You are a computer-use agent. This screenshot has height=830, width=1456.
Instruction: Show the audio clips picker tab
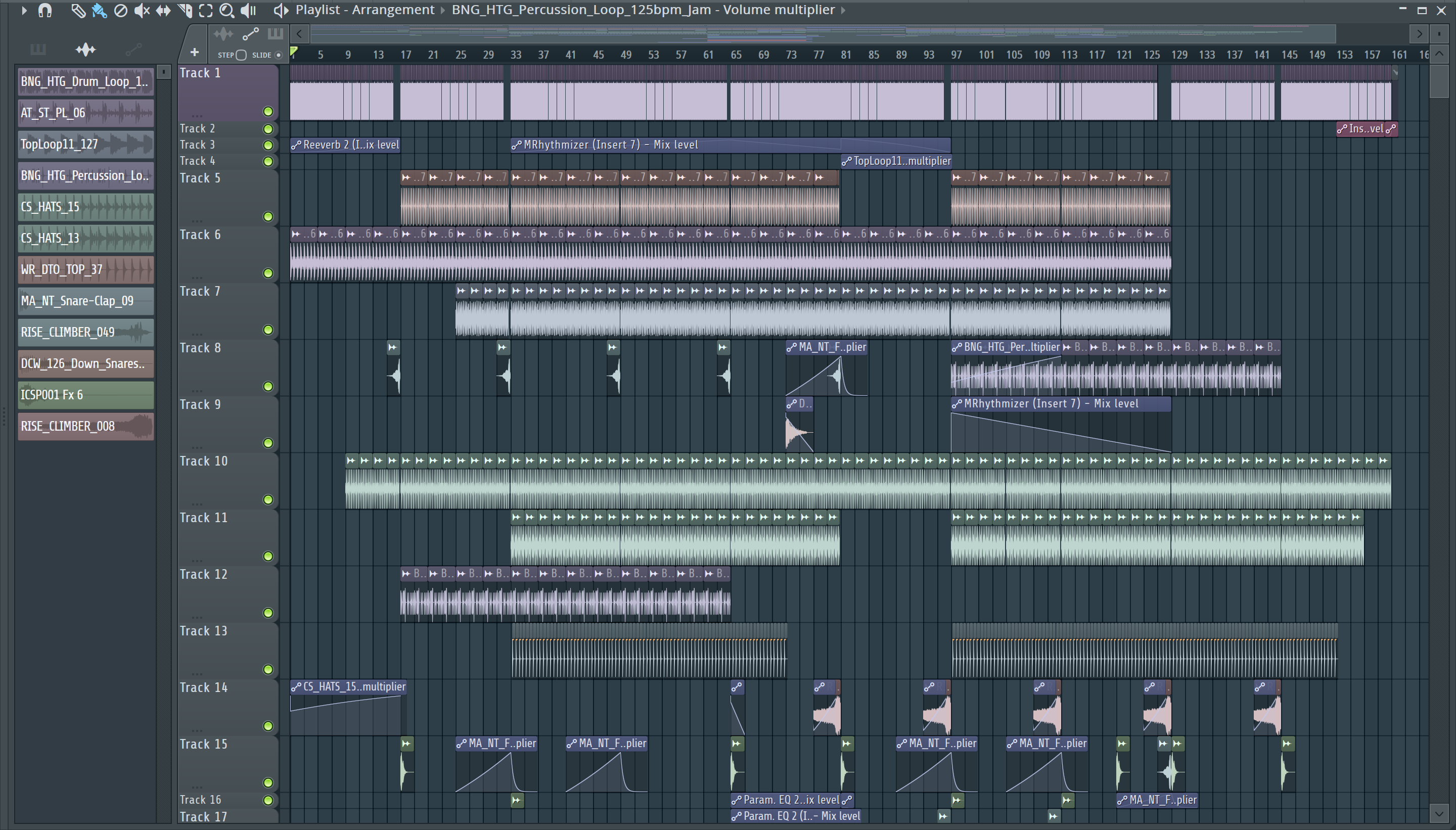[85, 50]
